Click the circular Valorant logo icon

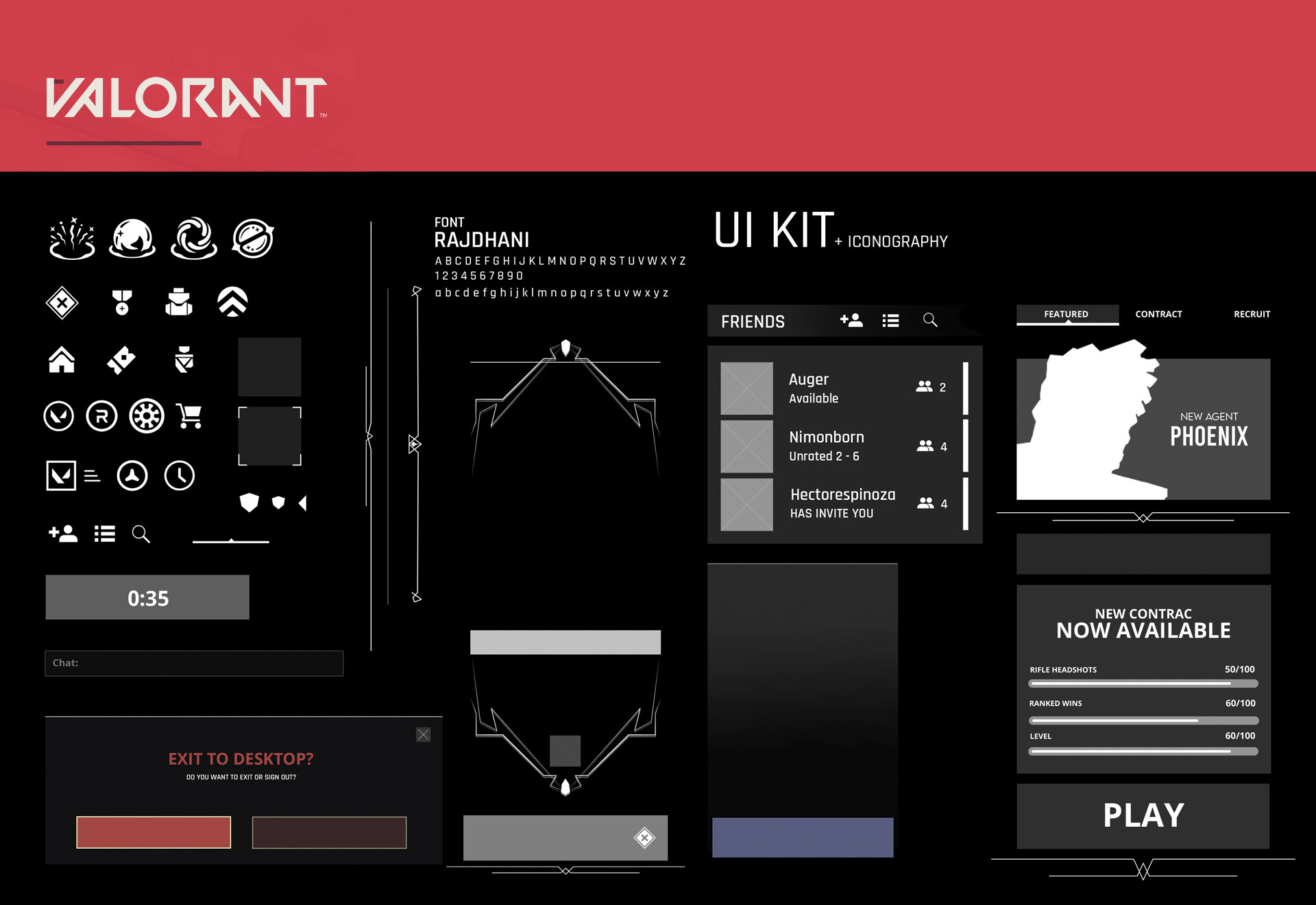pos(59,417)
